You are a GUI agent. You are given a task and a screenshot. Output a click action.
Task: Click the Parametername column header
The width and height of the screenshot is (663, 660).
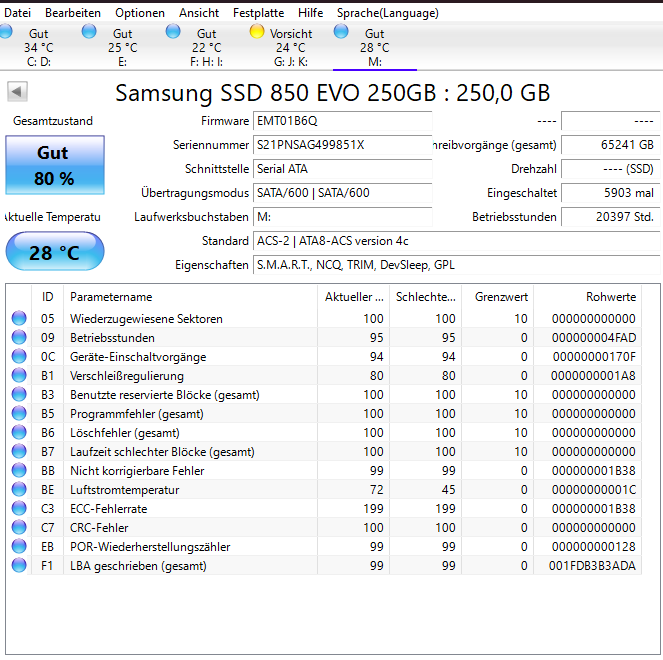point(190,297)
